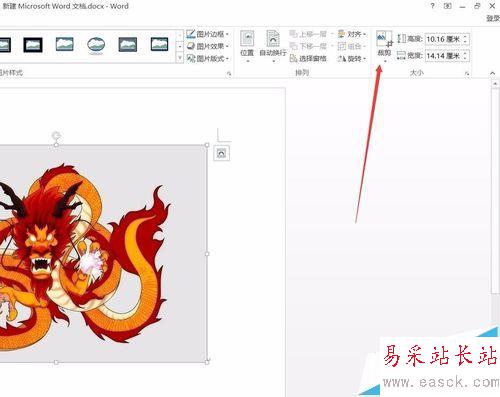This screenshot has height=397, width=500.
Task: Decrease picture height with down spinner
Action: tap(465, 42)
